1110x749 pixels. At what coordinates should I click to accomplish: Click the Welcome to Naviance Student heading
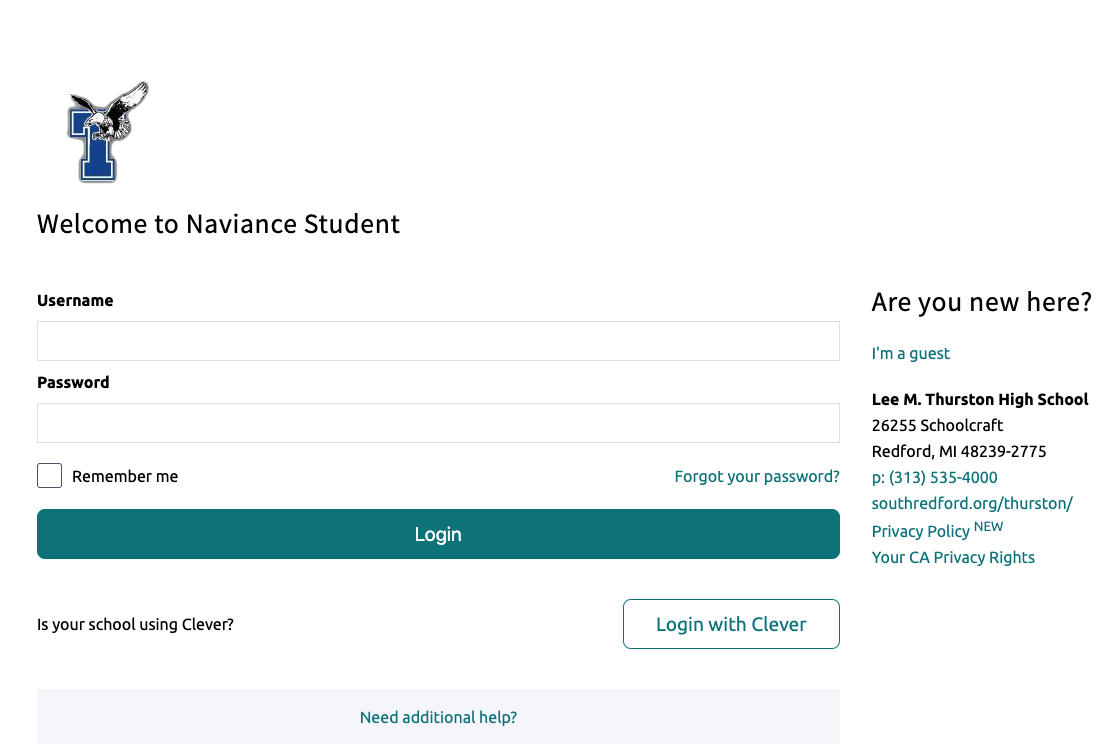tap(218, 224)
